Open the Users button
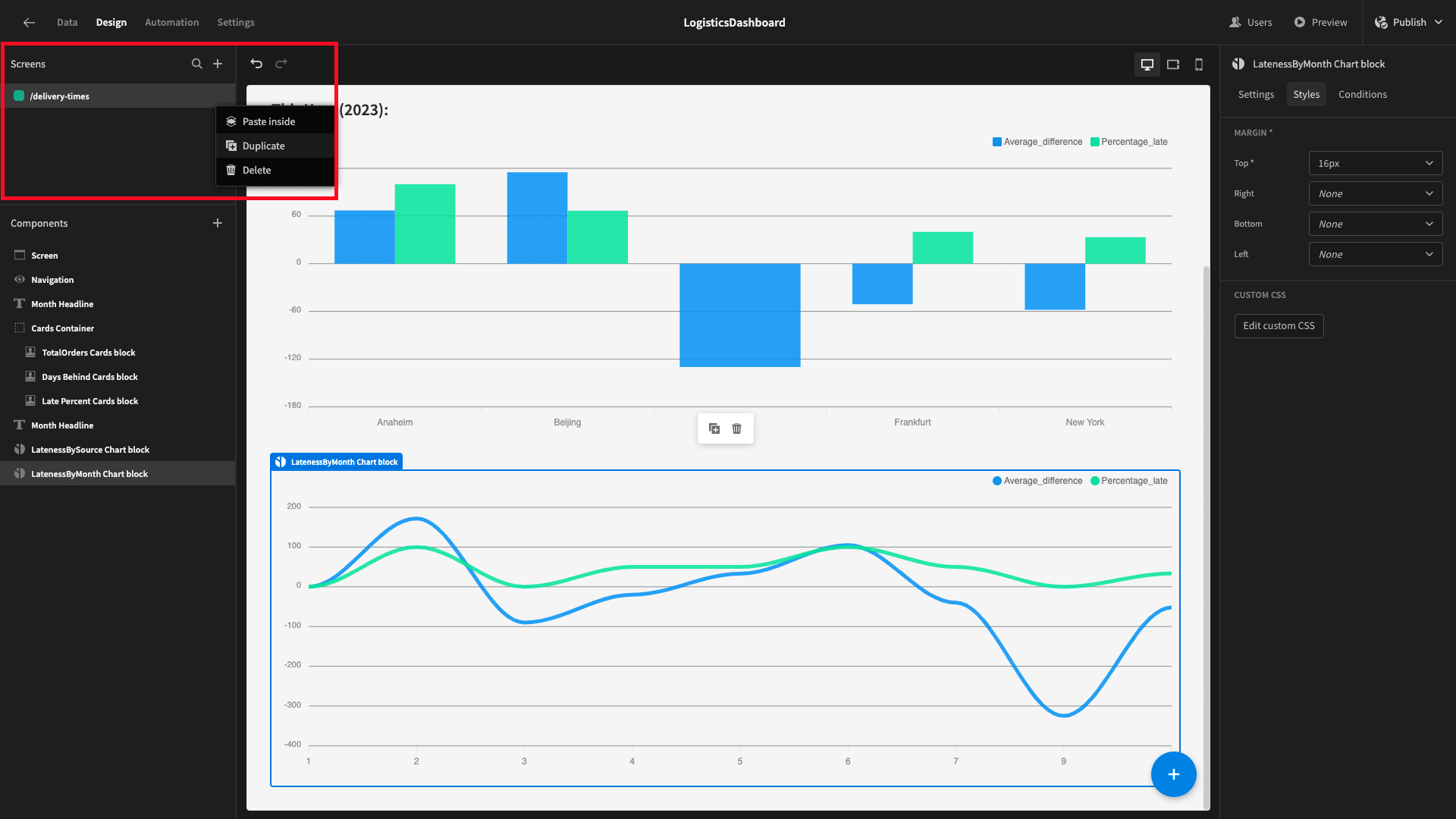Image resolution: width=1456 pixels, height=819 pixels. [x=1250, y=23]
